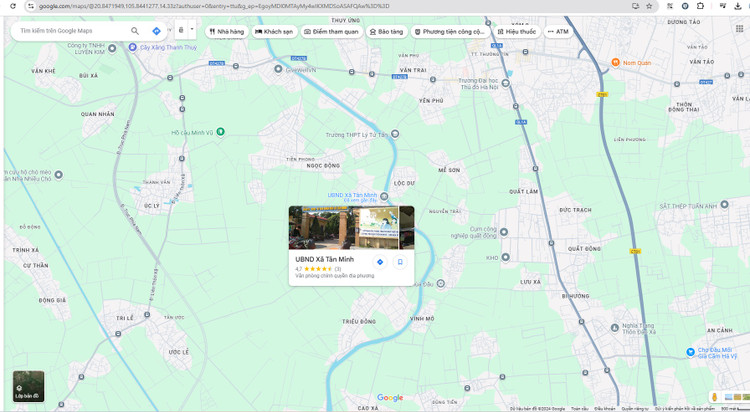The height and width of the screenshot is (412, 750).
Task: Click the GiveWellVN location pin
Action: click(278, 69)
